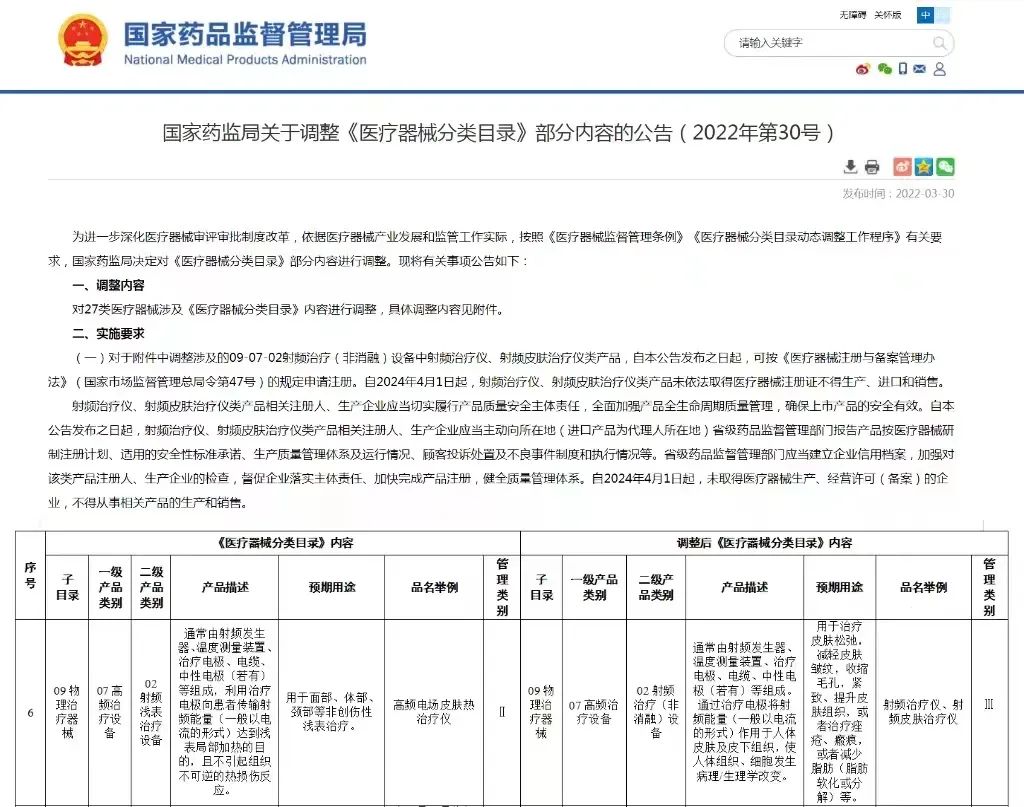
Task: Click the National Medical Products Administration text
Action: [x=245, y=59]
